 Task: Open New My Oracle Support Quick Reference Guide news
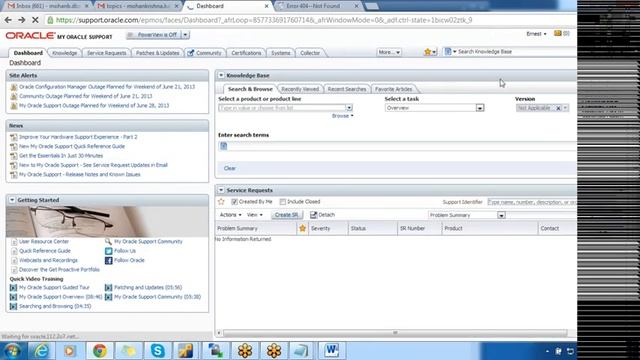click(x=72, y=146)
